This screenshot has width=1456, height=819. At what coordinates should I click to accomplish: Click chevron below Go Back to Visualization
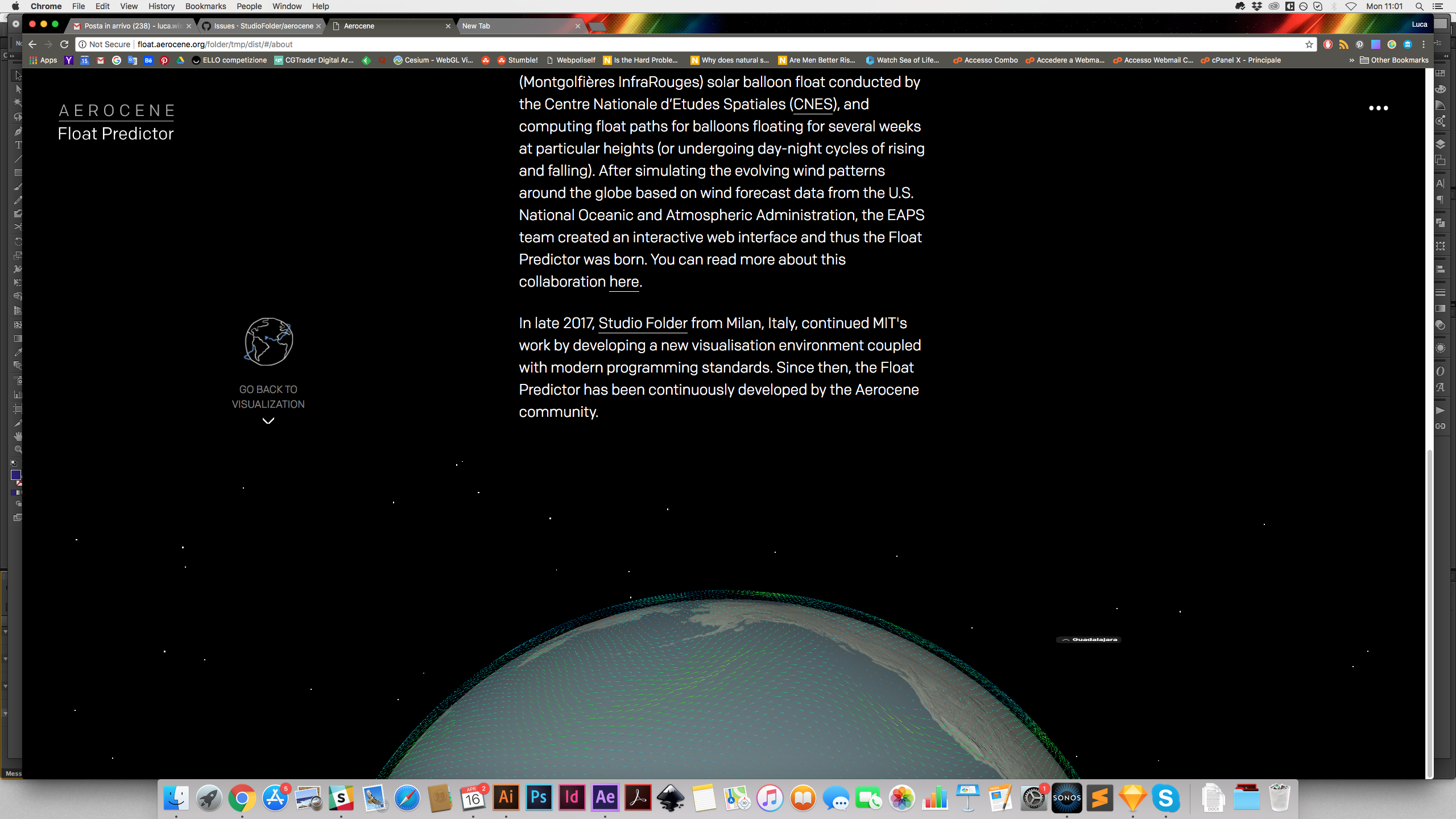[268, 421]
